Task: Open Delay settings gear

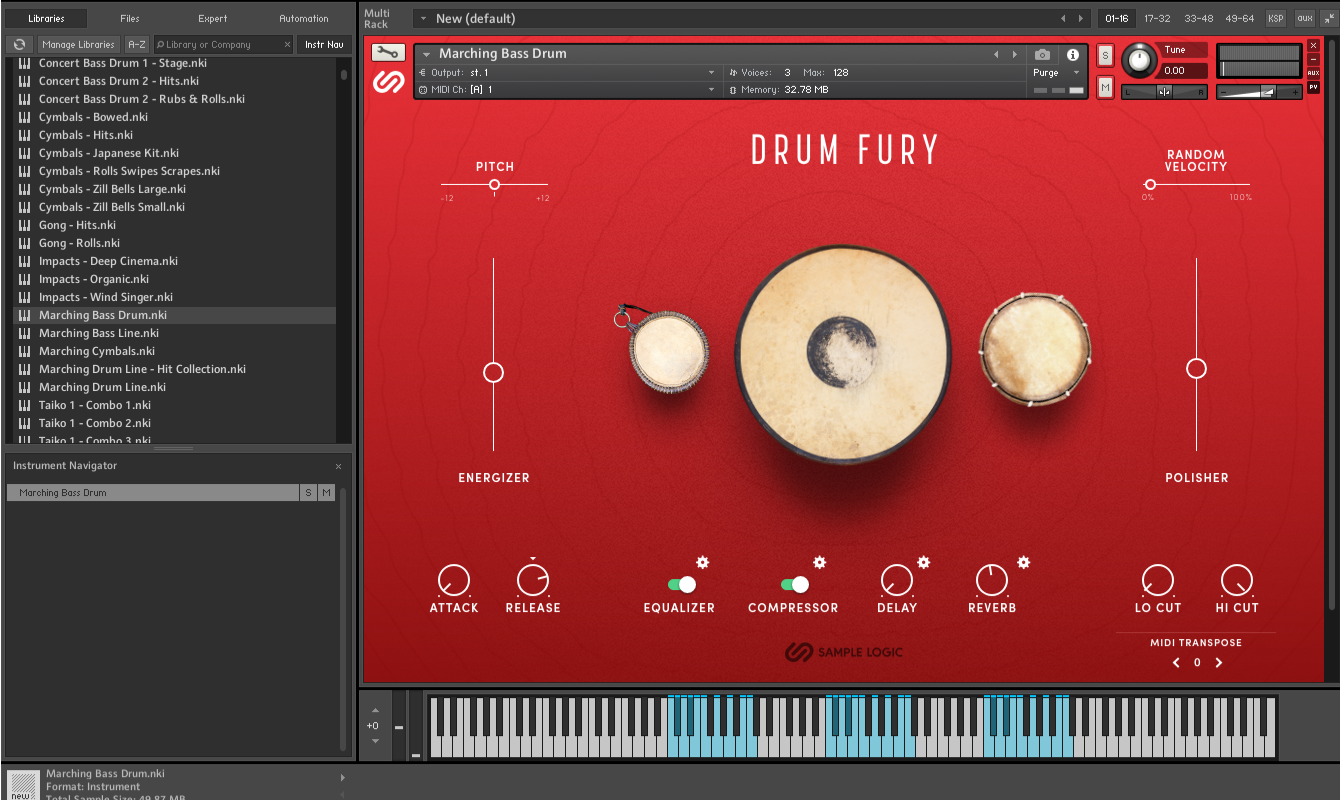Action: click(x=924, y=562)
